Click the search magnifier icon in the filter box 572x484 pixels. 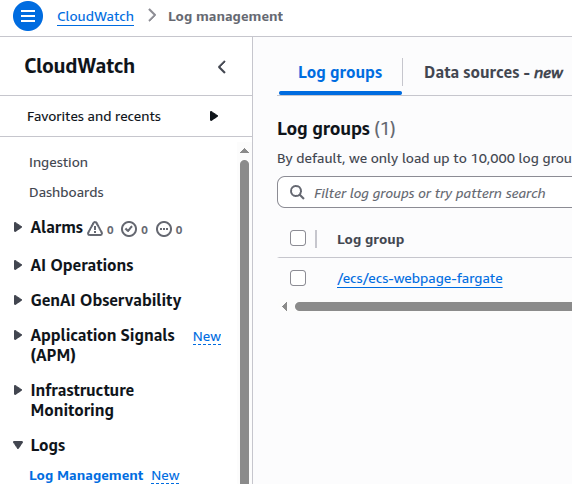click(x=297, y=192)
